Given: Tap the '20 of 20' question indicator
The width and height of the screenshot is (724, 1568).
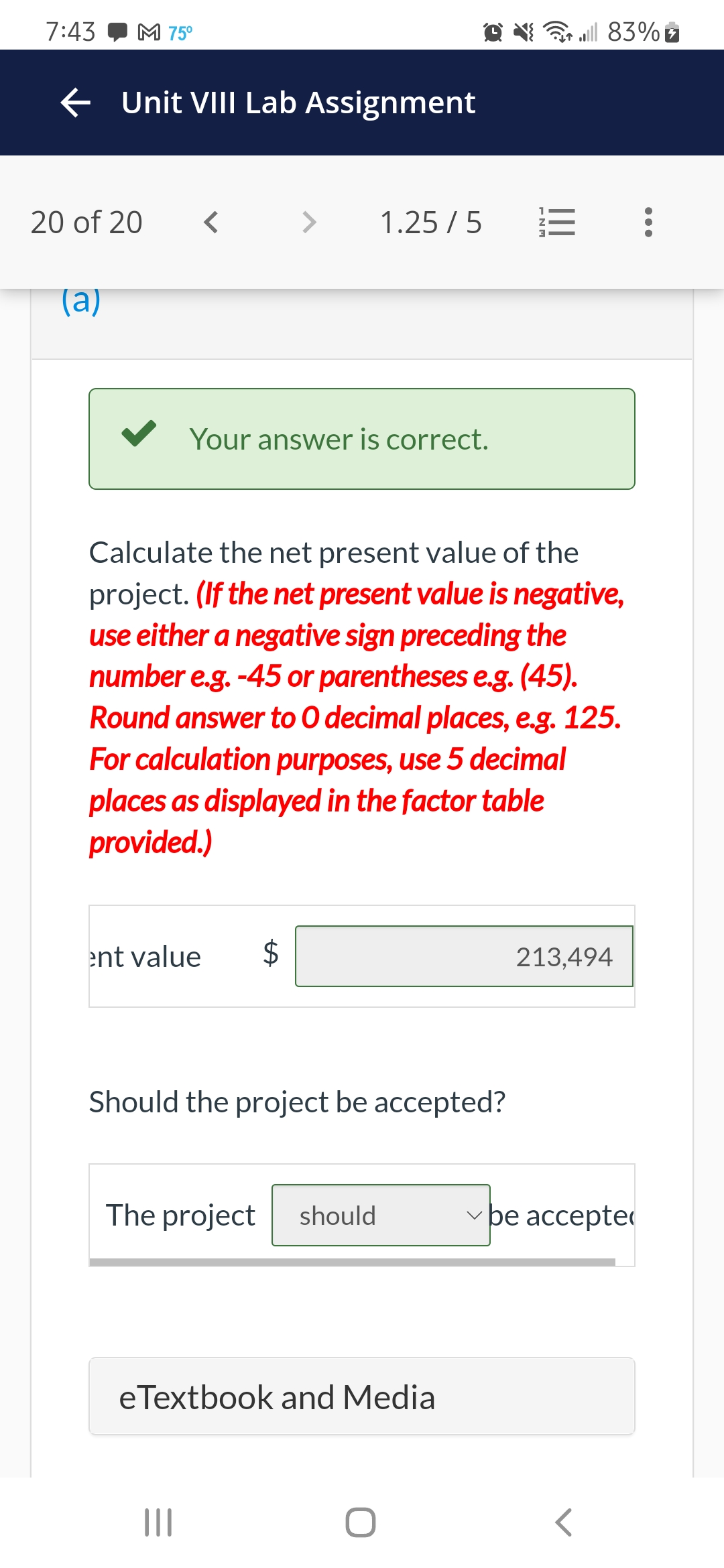Looking at the screenshot, I should 87,223.
